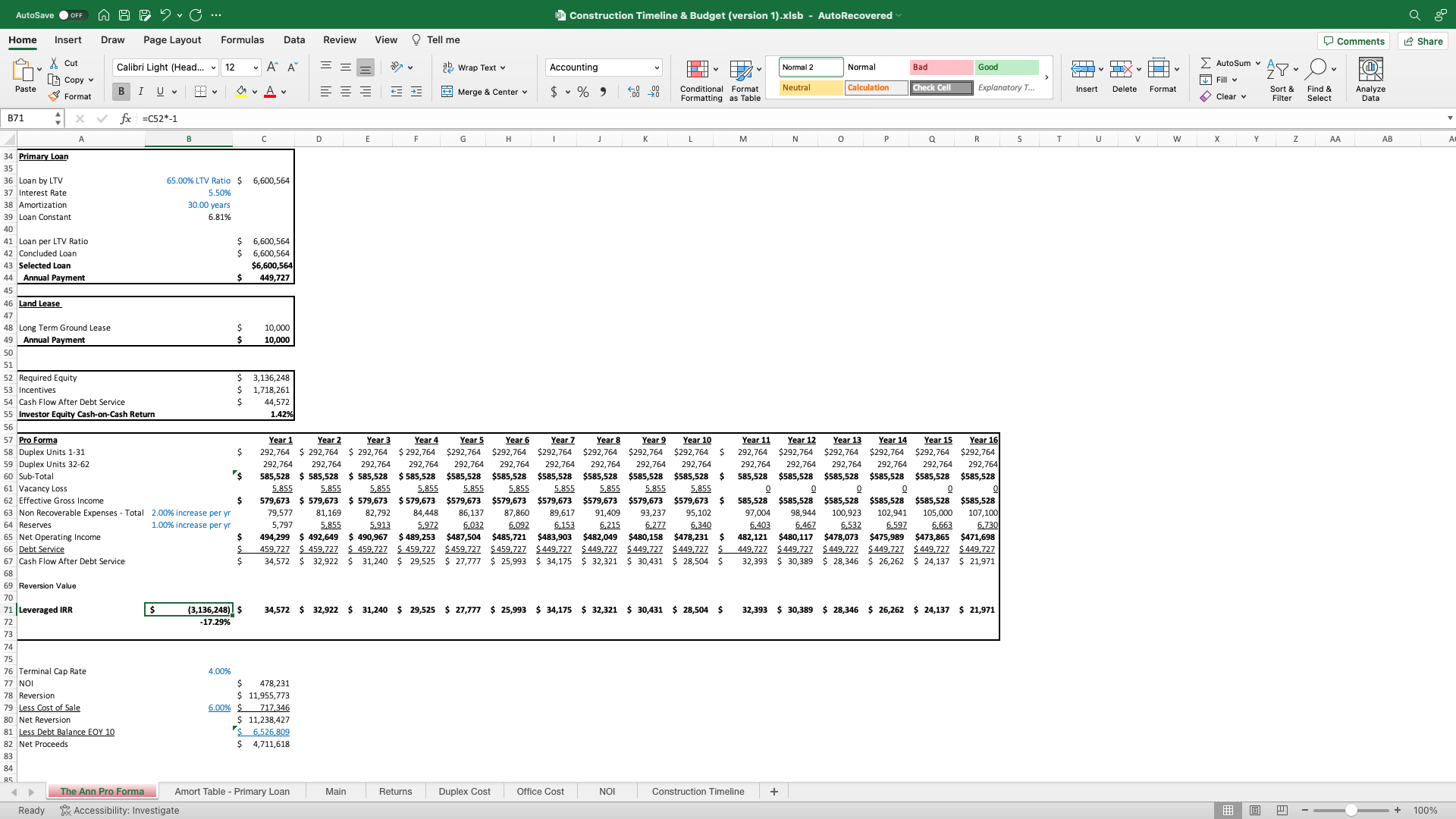This screenshot has height=819, width=1456.
Task: Click the Conditional Formatting icon
Action: (697, 70)
